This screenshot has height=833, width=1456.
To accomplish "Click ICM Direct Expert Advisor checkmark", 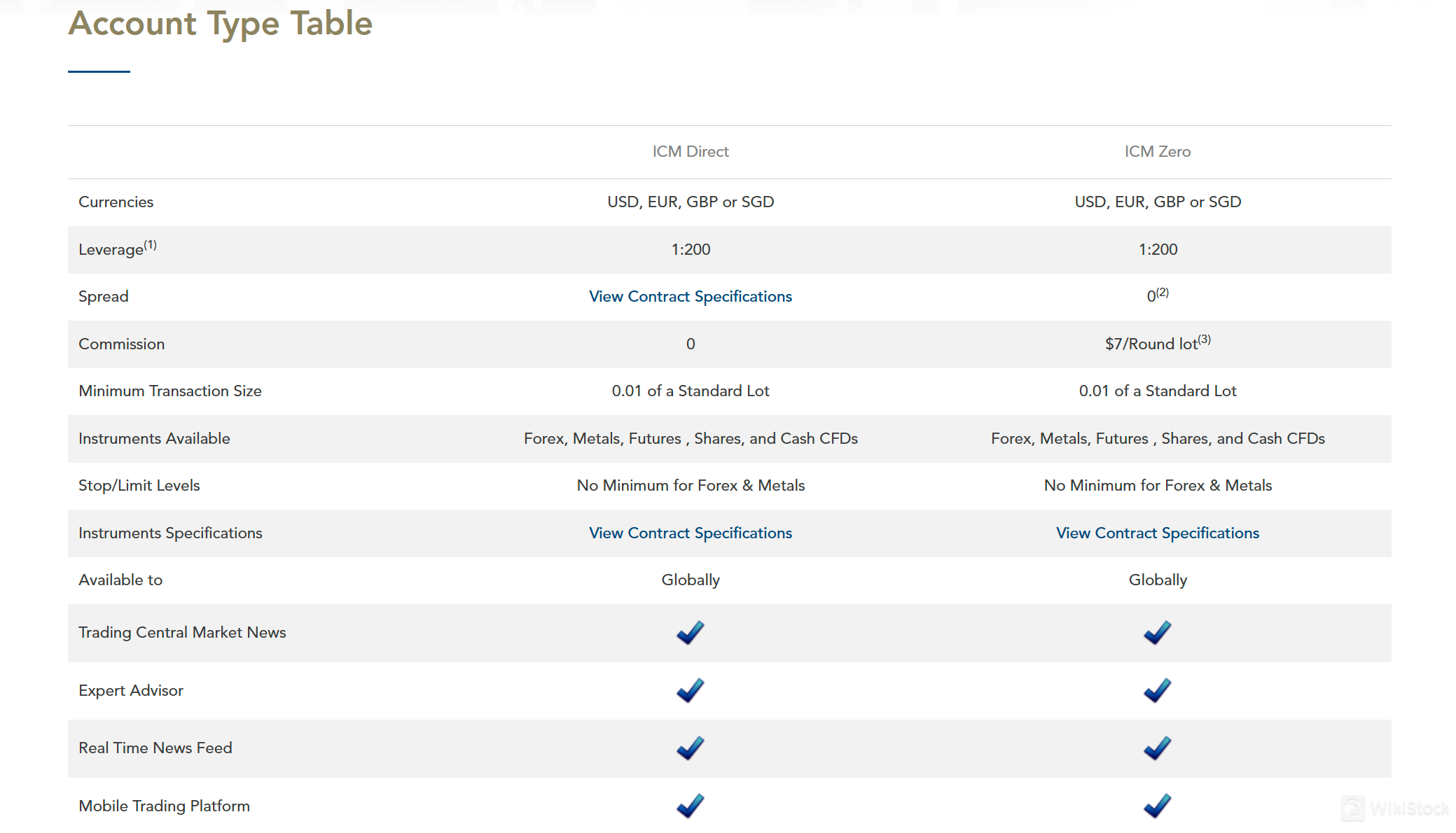I will 691,691.
